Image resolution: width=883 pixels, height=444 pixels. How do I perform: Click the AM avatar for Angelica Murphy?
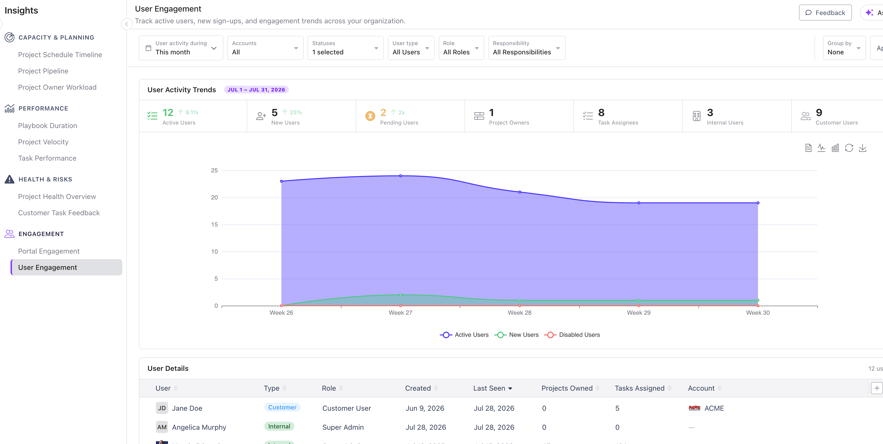(162, 427)
